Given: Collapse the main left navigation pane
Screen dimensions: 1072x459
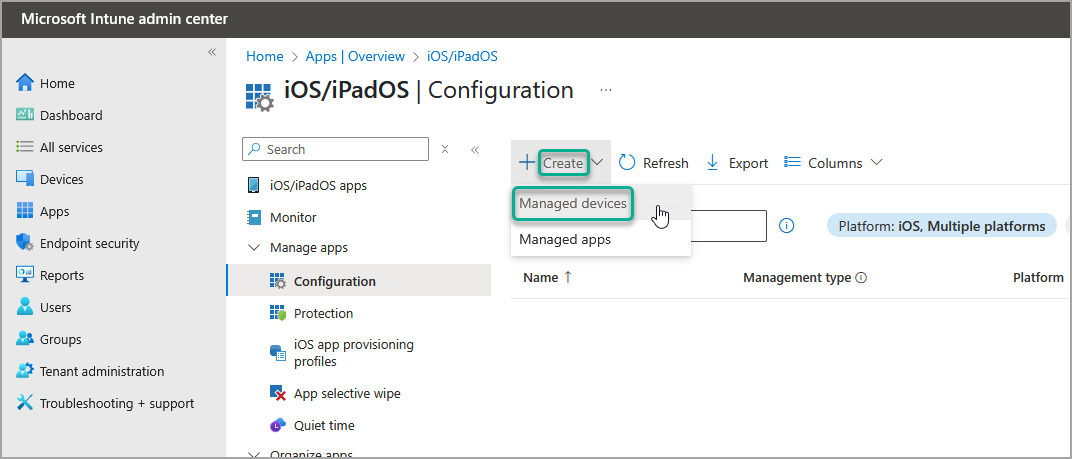Looking at the screenshot, I should [212, 52].
